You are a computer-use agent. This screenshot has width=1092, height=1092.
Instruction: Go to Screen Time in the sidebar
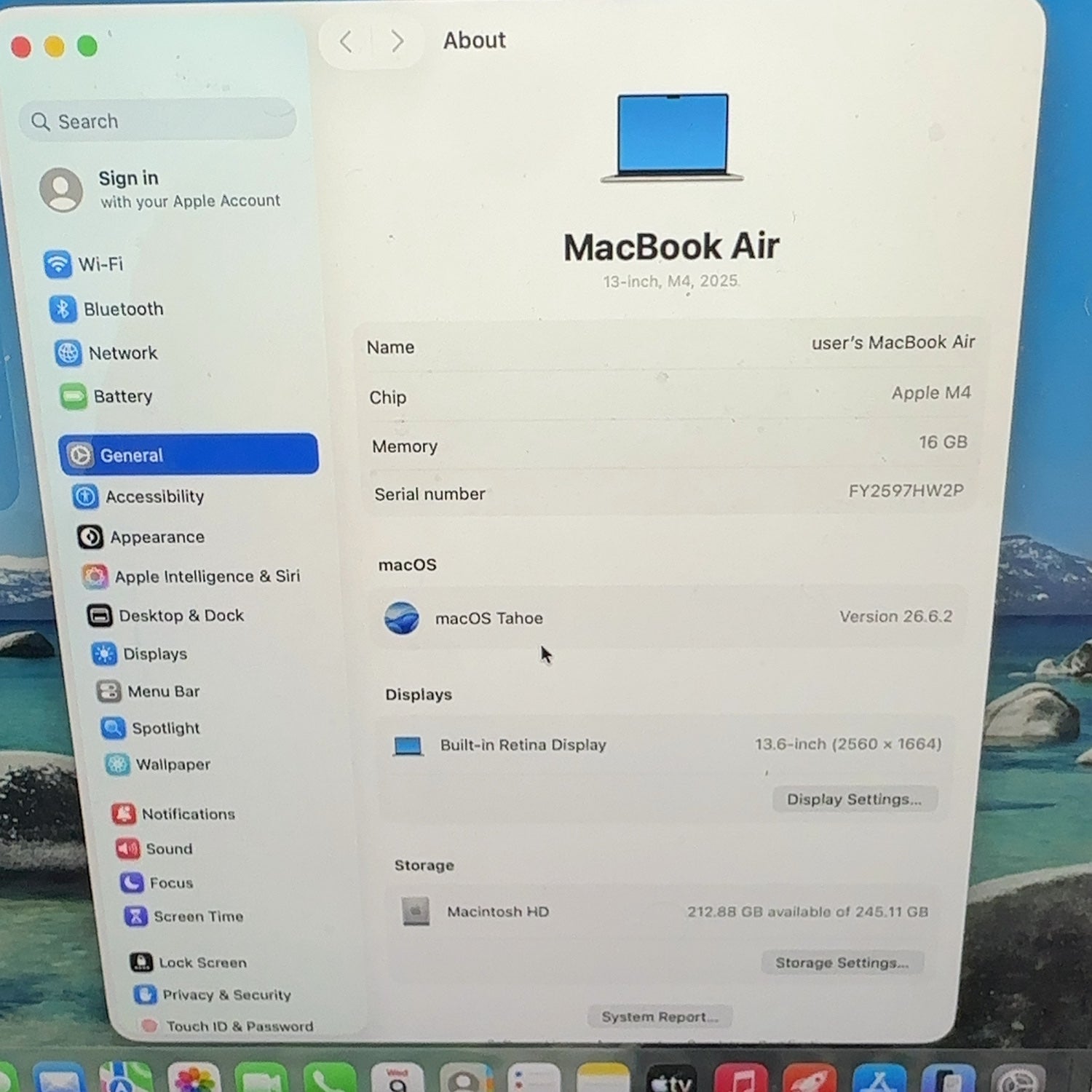click(184, 916)
